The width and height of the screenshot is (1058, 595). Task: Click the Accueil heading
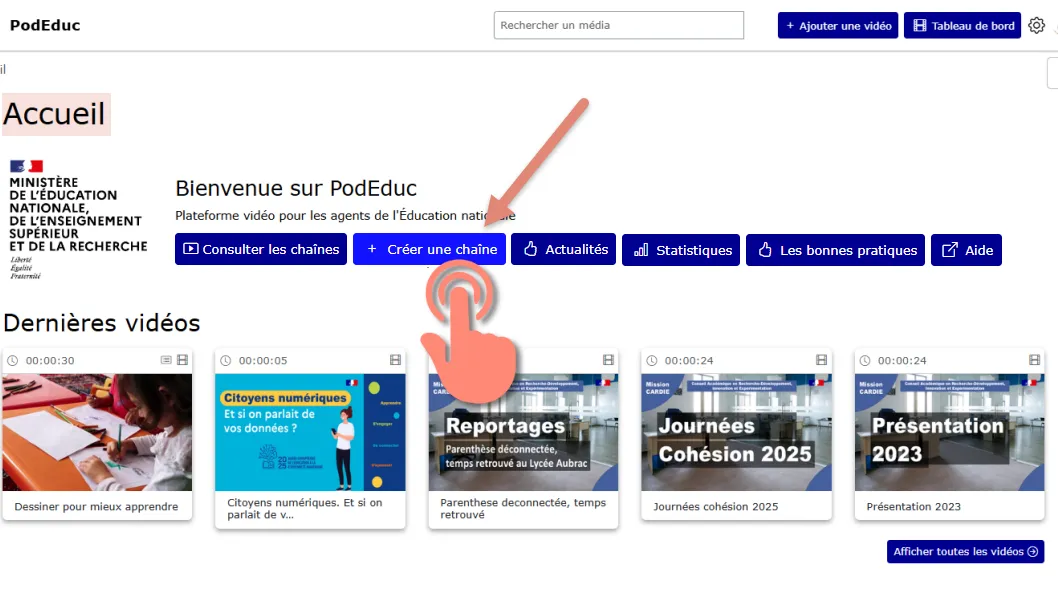click(55, 113)
